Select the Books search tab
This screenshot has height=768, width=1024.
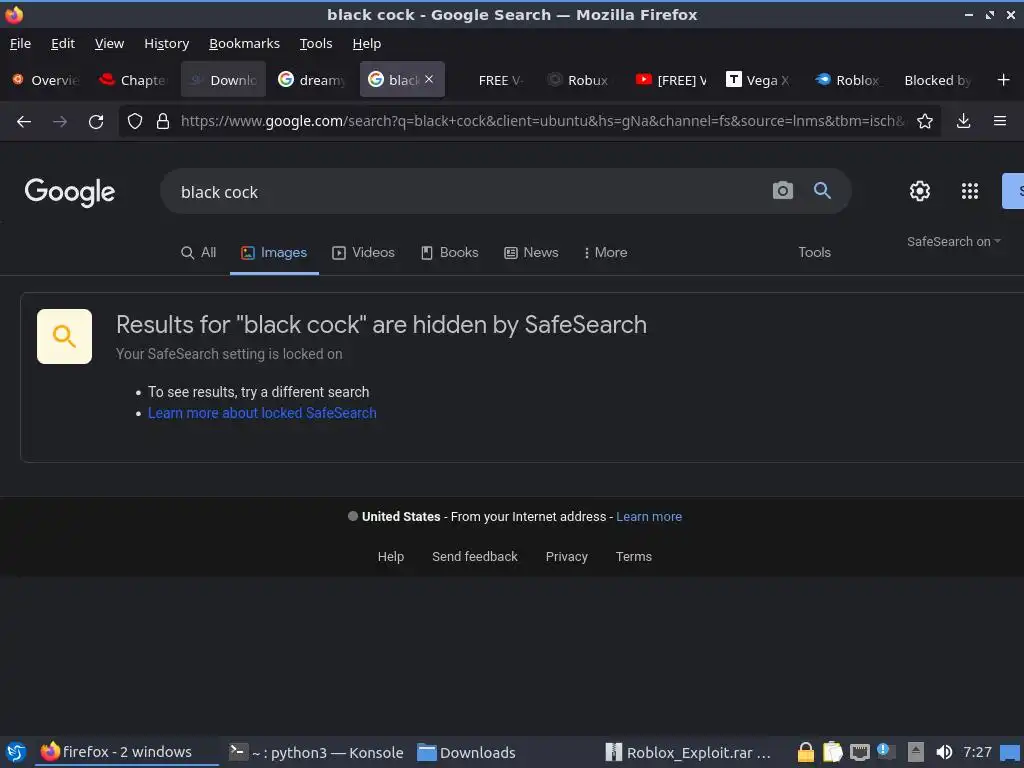[x=449, y=252]
